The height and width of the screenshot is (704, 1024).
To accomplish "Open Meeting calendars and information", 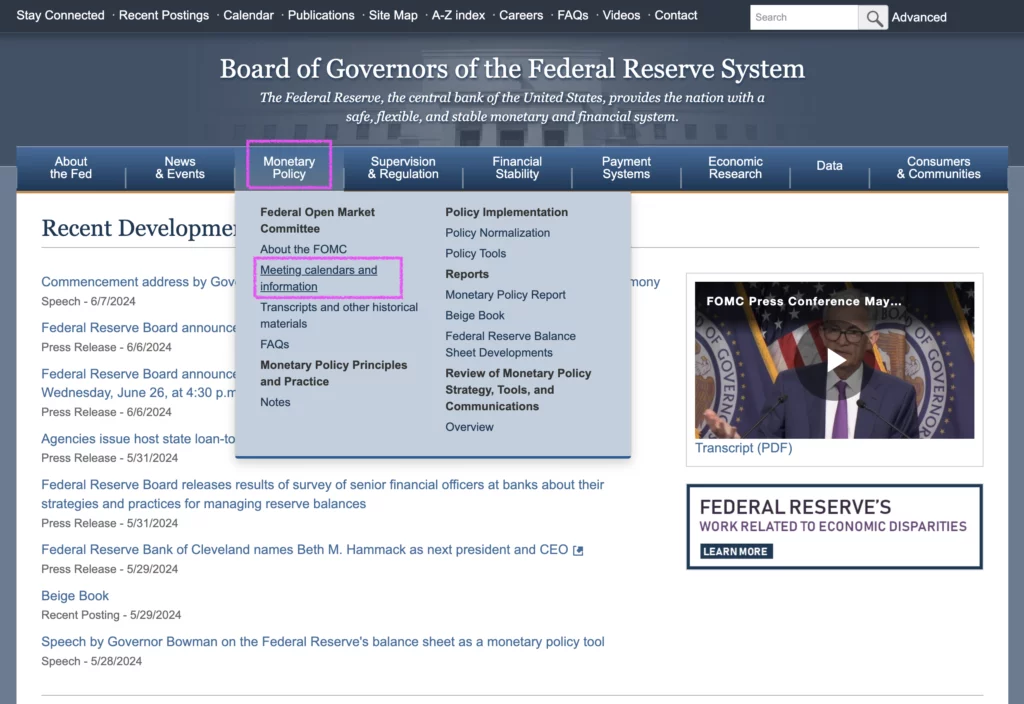I will pos(318,277).
